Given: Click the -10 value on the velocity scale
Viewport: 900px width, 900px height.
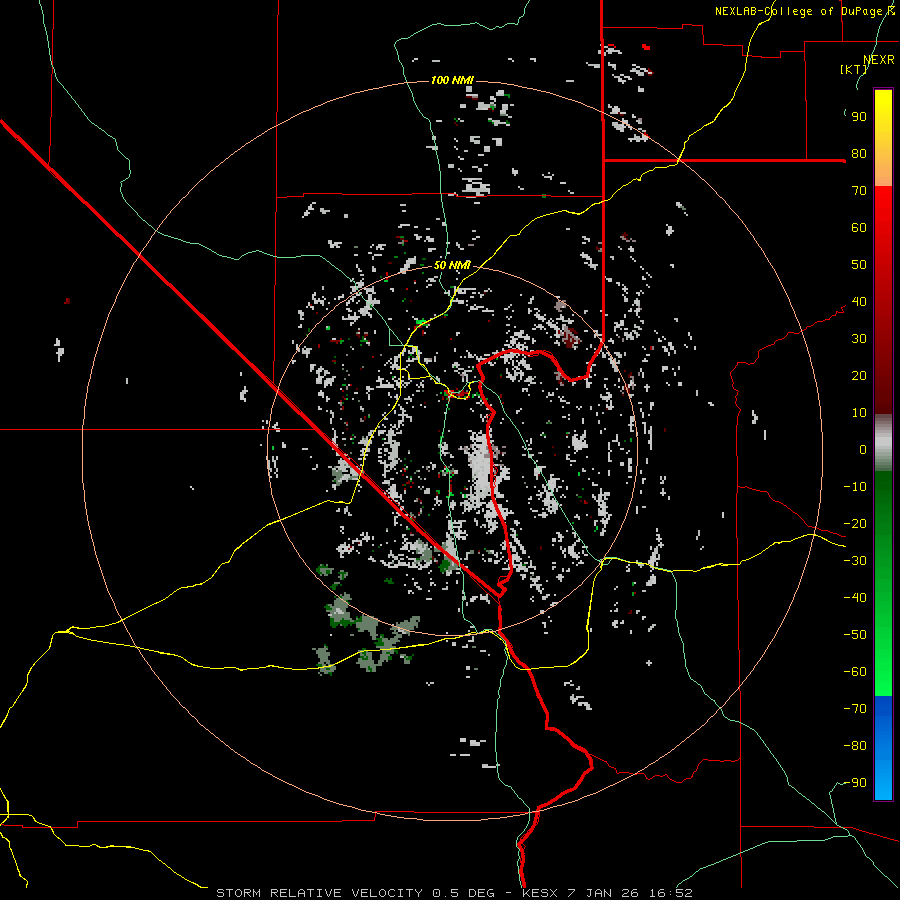Looking at the screenshot, I should coord(855,487).
